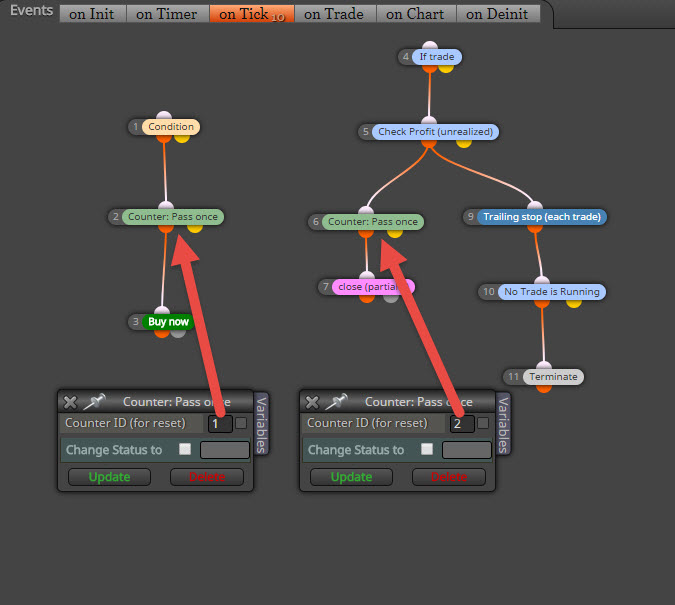
Task: Click the yellow connector under block 2 Counter
Action: [x=195, y=228]
